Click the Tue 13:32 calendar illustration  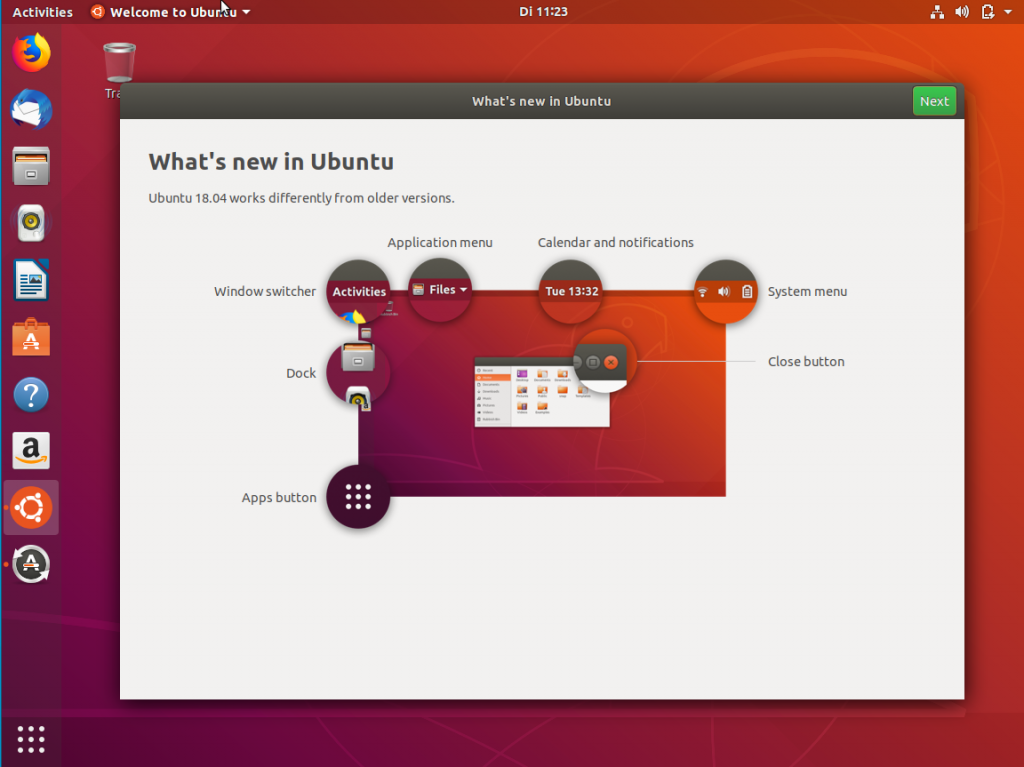point(571,291)
